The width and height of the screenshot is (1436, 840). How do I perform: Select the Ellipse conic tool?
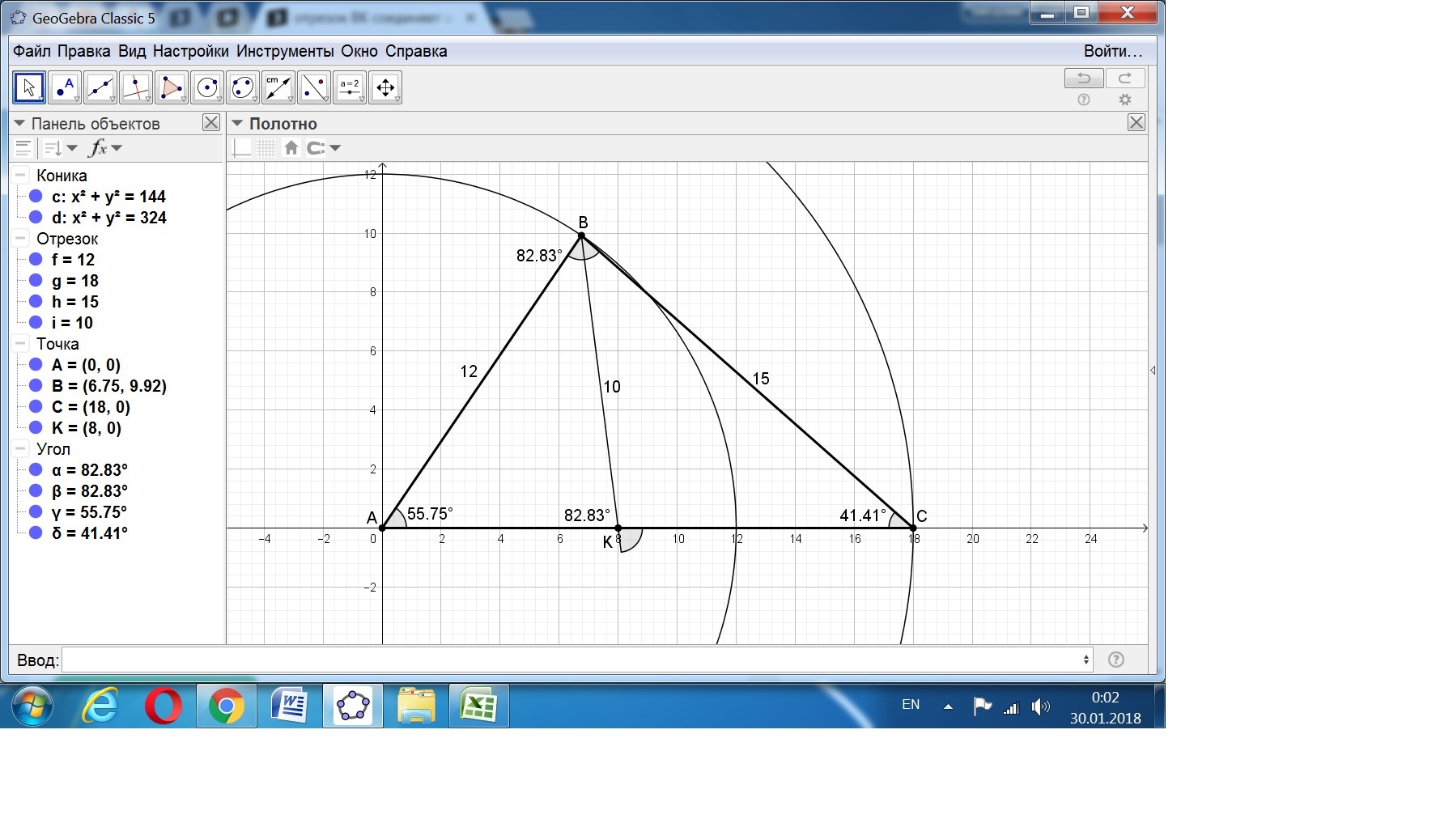pos(243,87)
